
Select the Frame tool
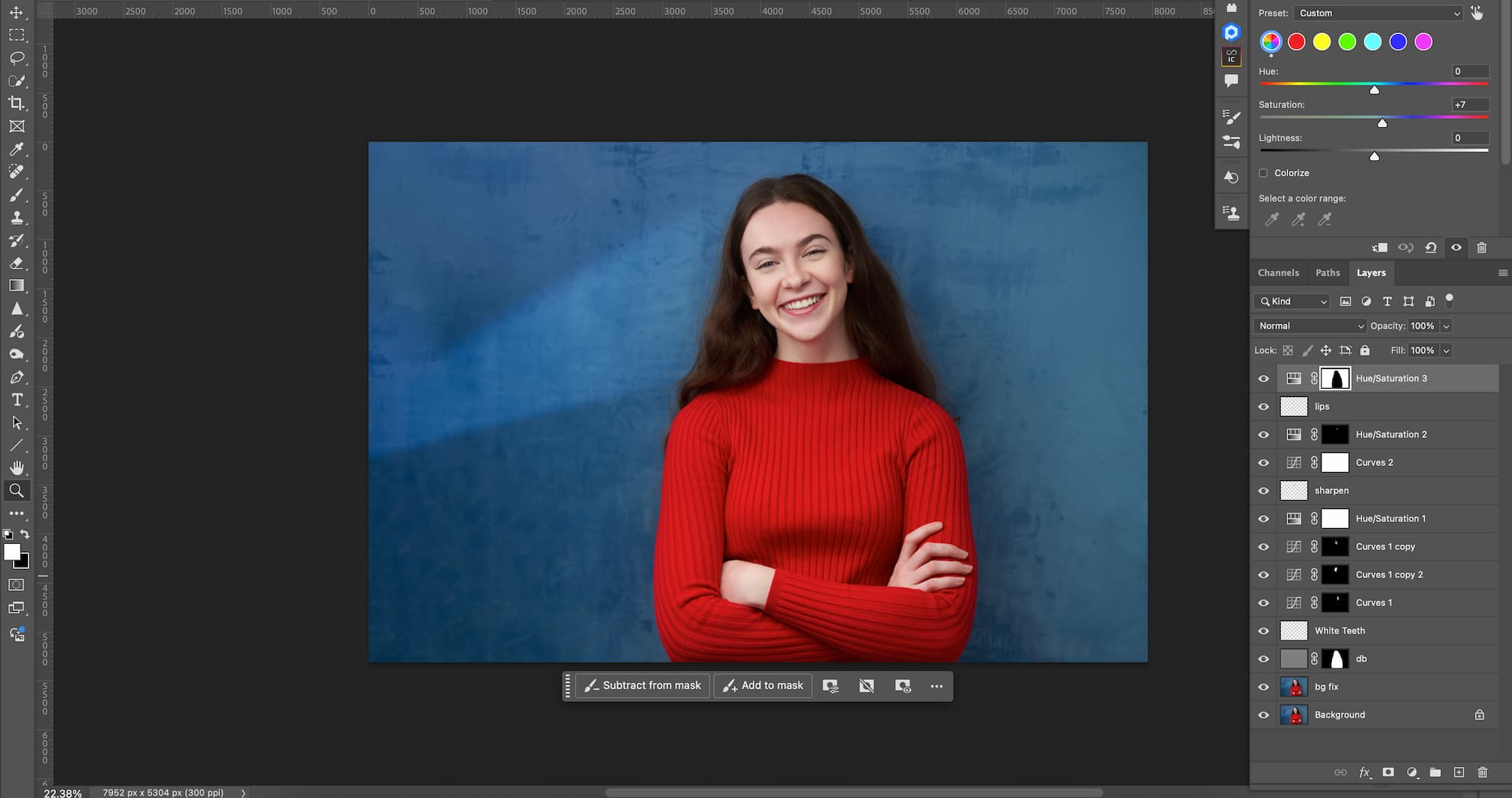click(16, 126)
